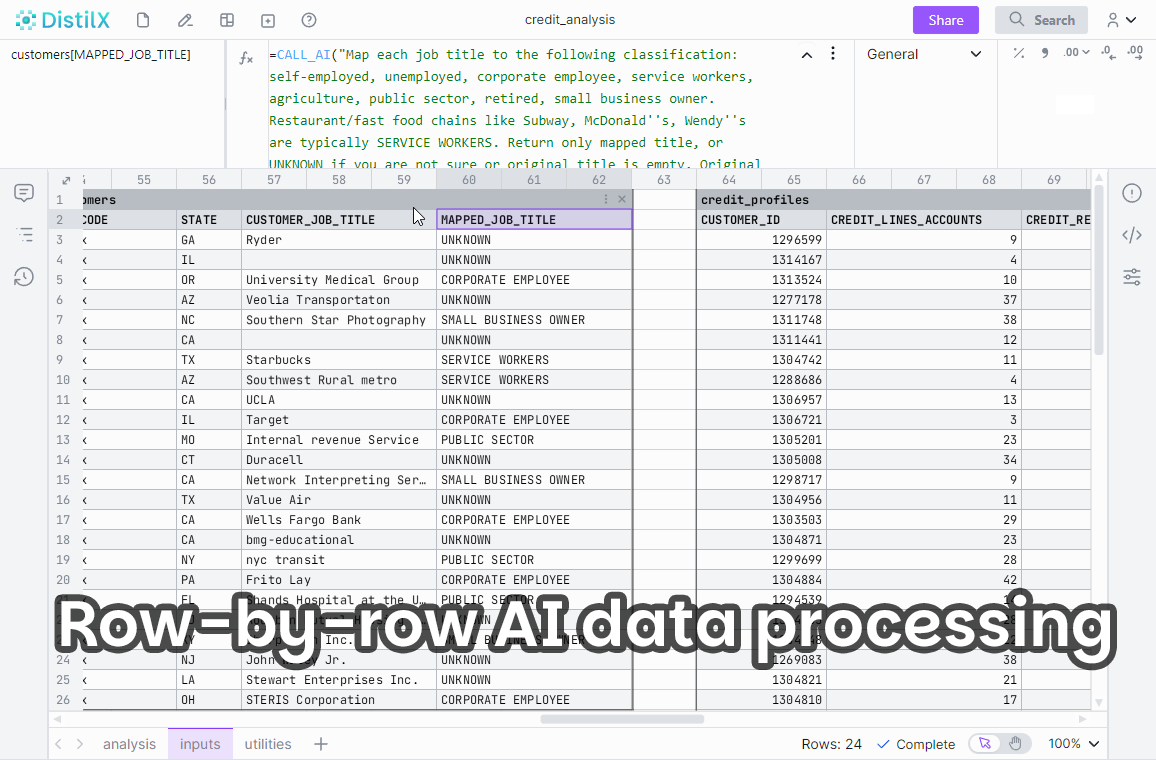Switch to hand pan mode
Image resolution: width=1156 pixels, height=760 pixels.
(1015, 744)
